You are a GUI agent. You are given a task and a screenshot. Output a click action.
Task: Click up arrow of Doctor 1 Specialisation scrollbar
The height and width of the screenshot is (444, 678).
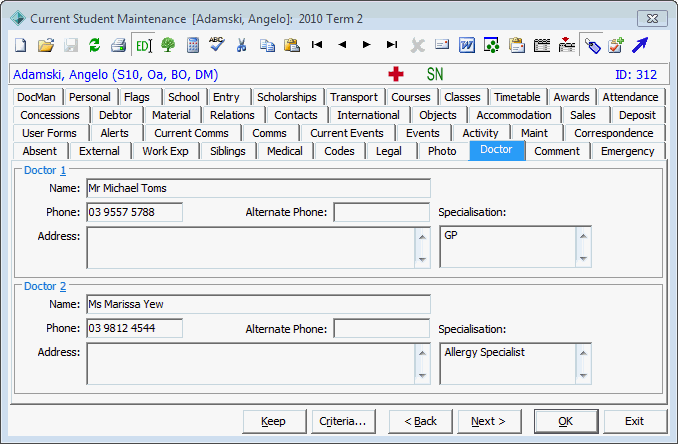click(583, 236)
